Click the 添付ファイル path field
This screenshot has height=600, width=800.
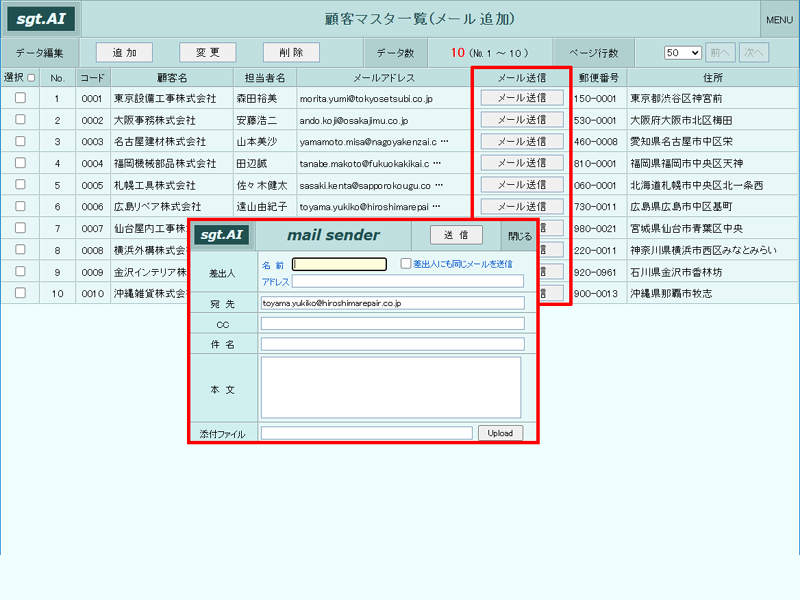click(x=366, y=433)
